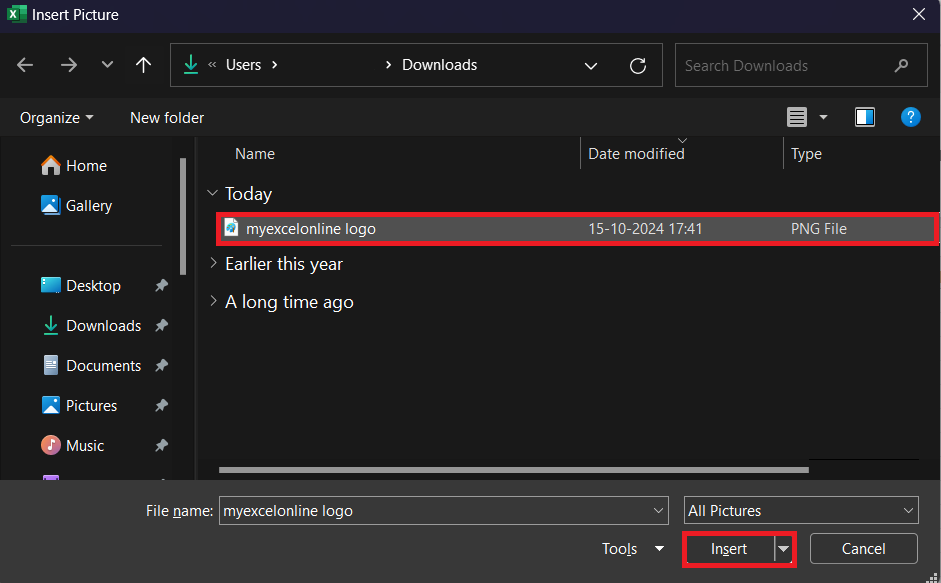941x583 pixels.
Task: Open the view options dropdown arrow
Action: [823, 117]
